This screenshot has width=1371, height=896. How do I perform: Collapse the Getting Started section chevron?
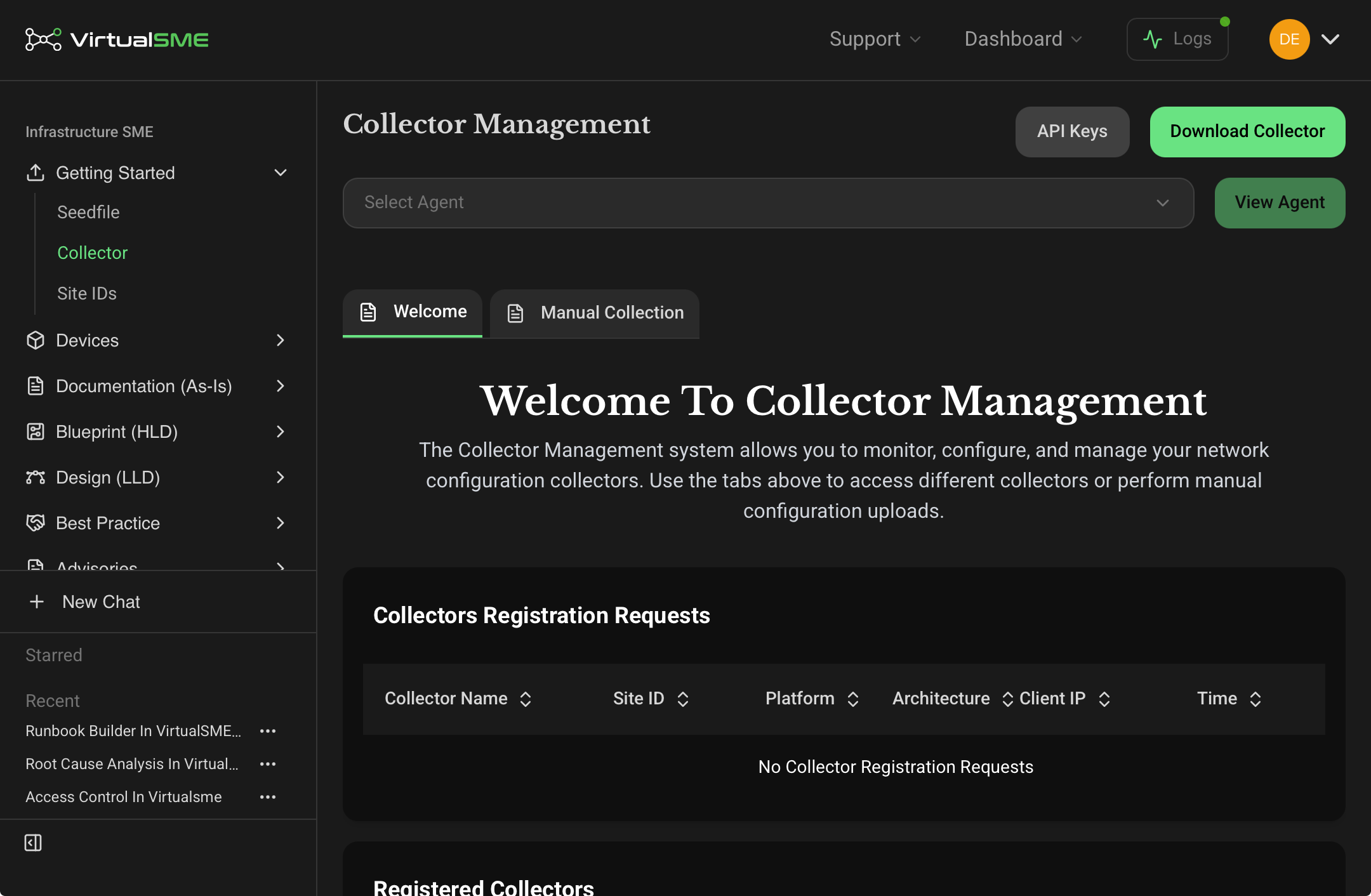281,173
